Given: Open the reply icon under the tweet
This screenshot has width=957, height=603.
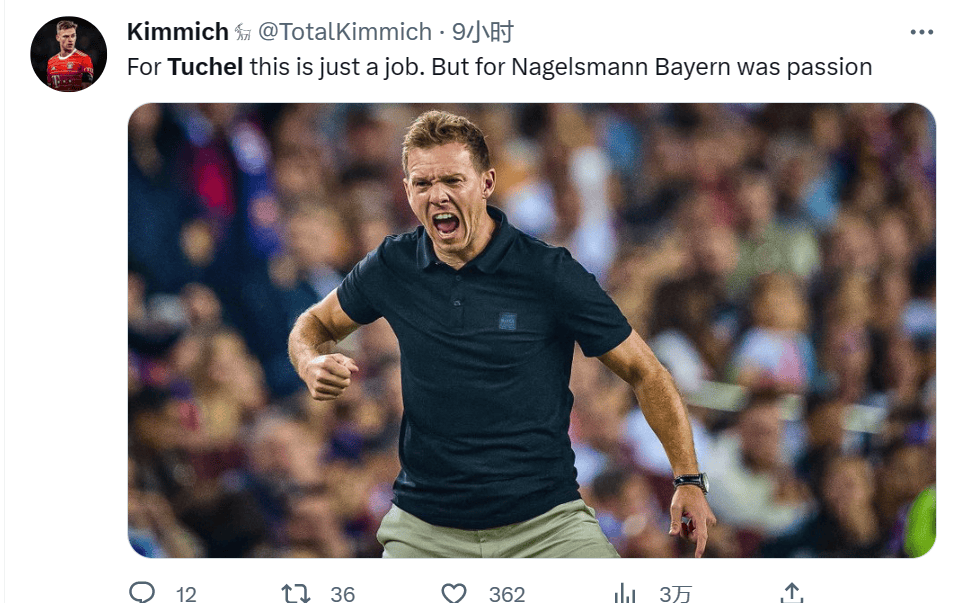Looking at the screenshot, I should (143, 593).
